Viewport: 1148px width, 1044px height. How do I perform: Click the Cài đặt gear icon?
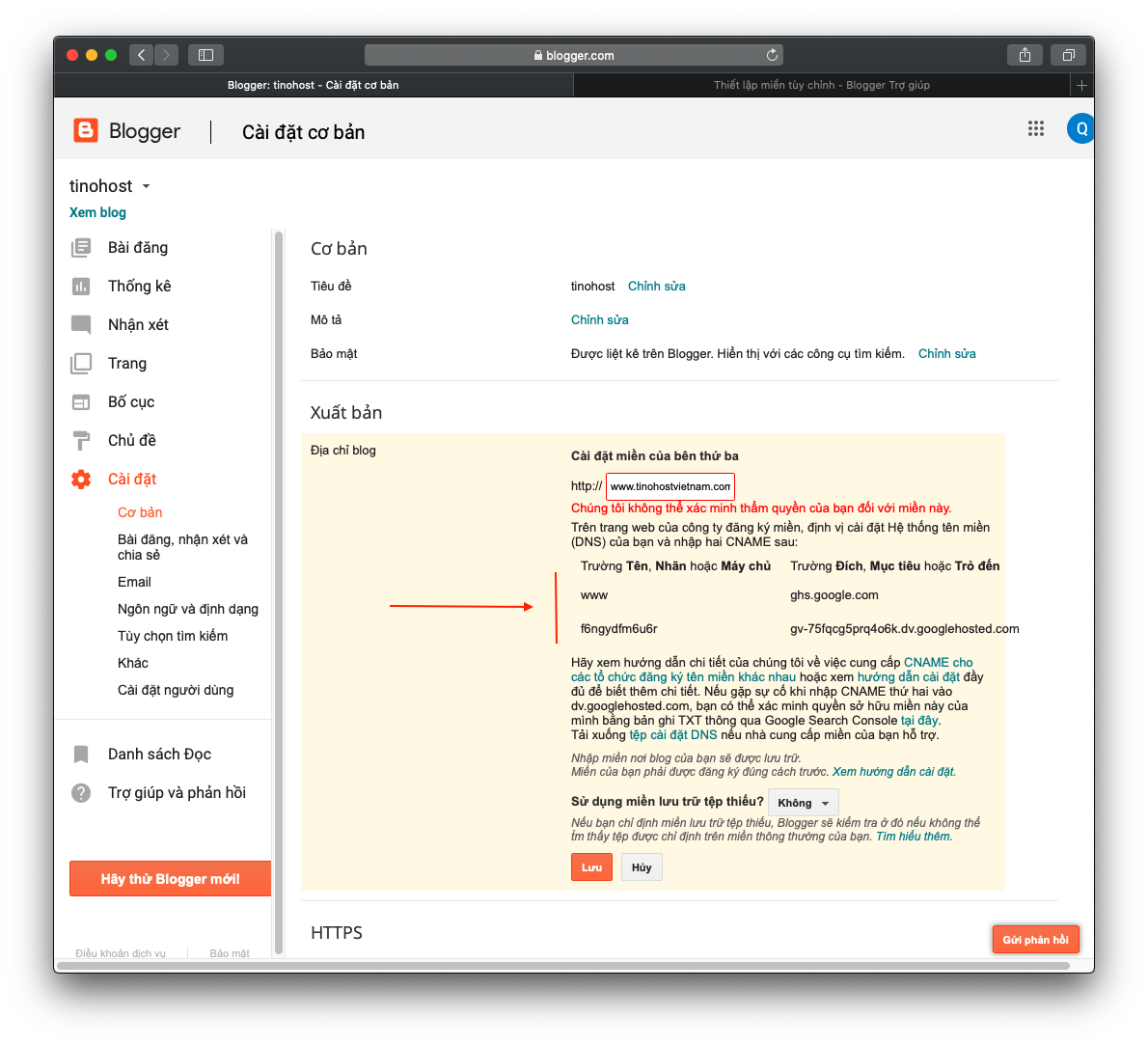coord(81,480)
